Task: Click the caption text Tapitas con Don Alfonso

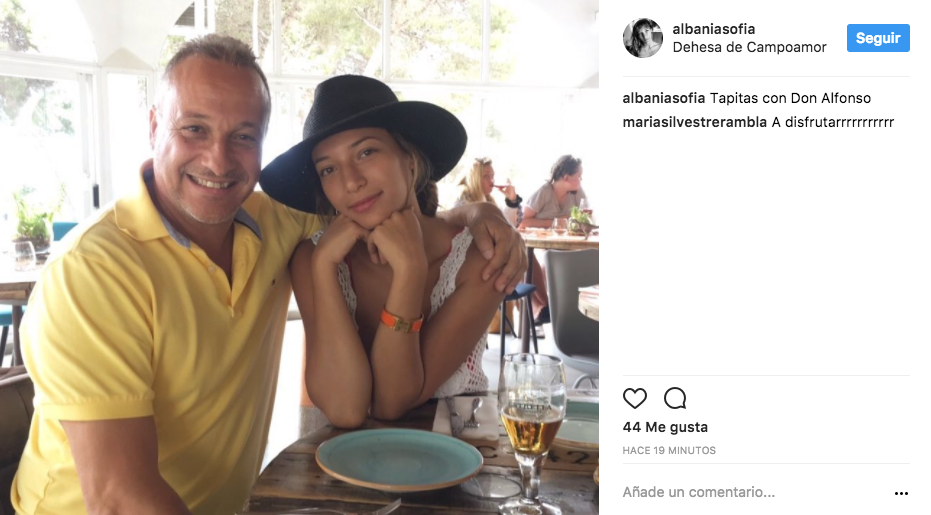Action: [x=790, y=98]
